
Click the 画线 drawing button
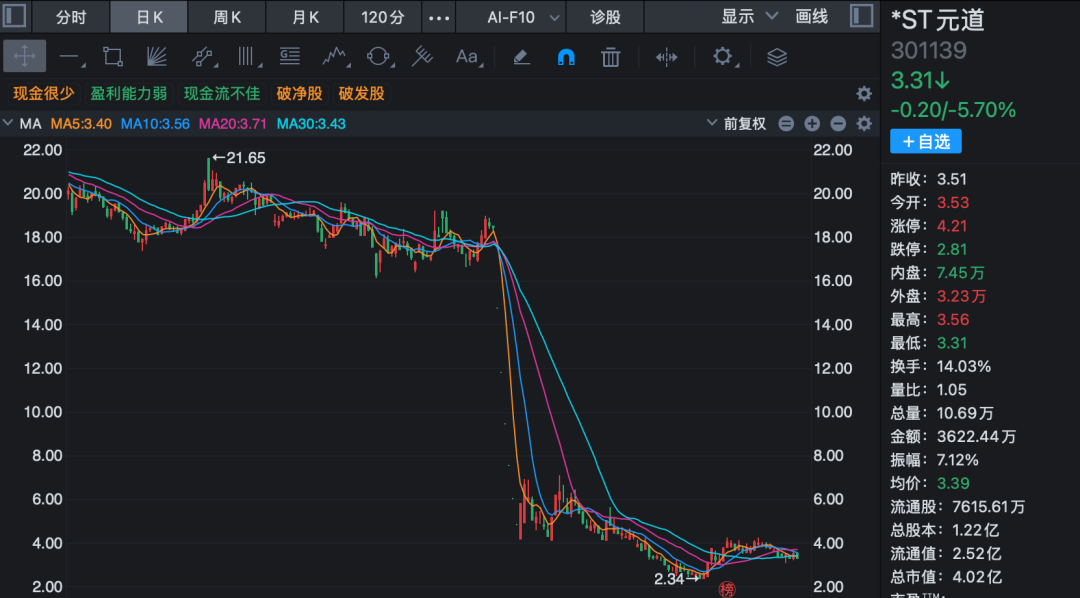pyautogui.click(x=812, y=17)
